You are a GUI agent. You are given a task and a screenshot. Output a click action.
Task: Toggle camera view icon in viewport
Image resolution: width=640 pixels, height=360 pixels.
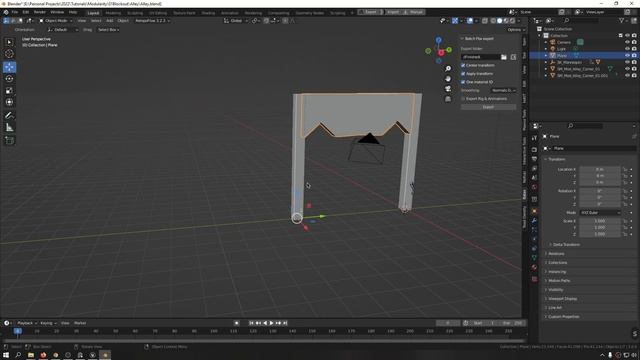448,89
